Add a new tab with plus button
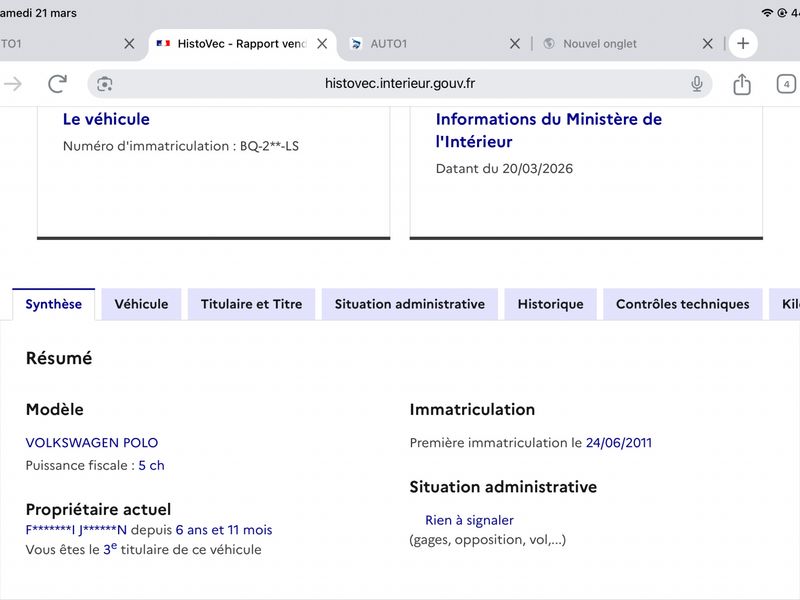 click(742, 44)
